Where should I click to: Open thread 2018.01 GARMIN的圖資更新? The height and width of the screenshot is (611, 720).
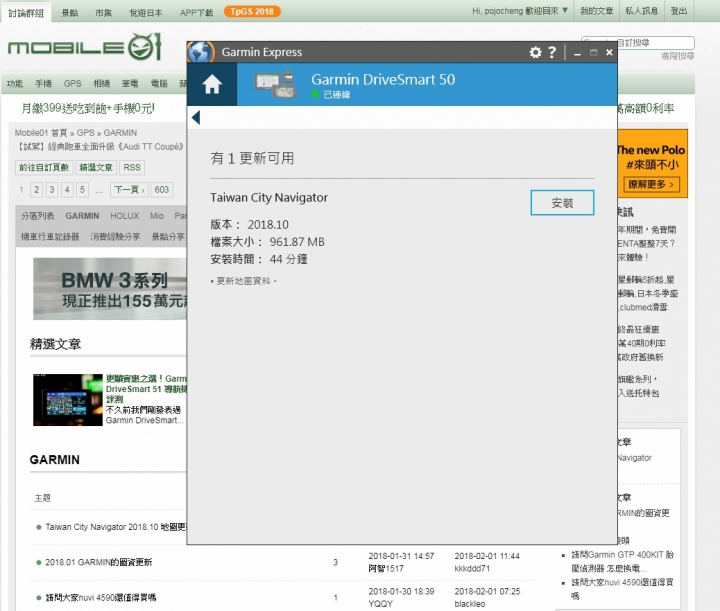click(x=98, y=562)
